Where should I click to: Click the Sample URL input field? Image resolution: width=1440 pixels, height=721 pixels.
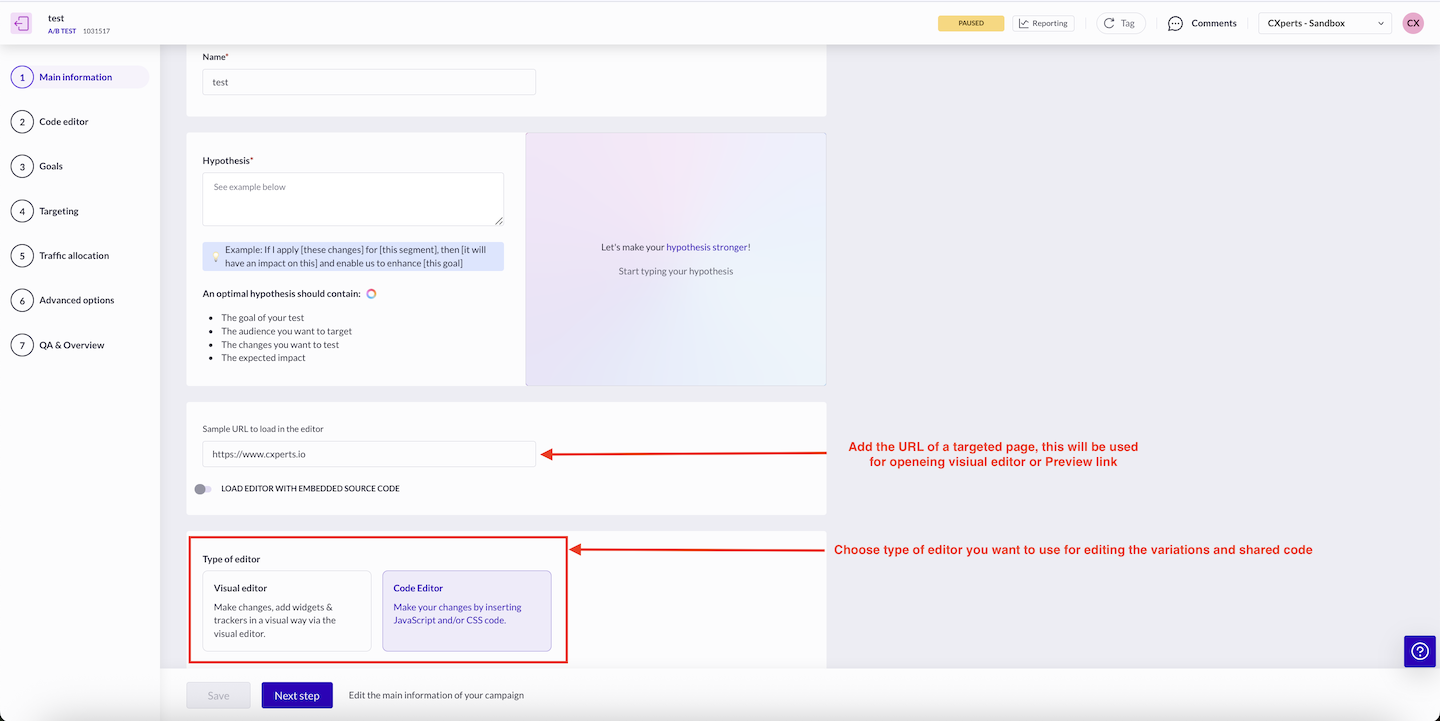click(369, 454)
